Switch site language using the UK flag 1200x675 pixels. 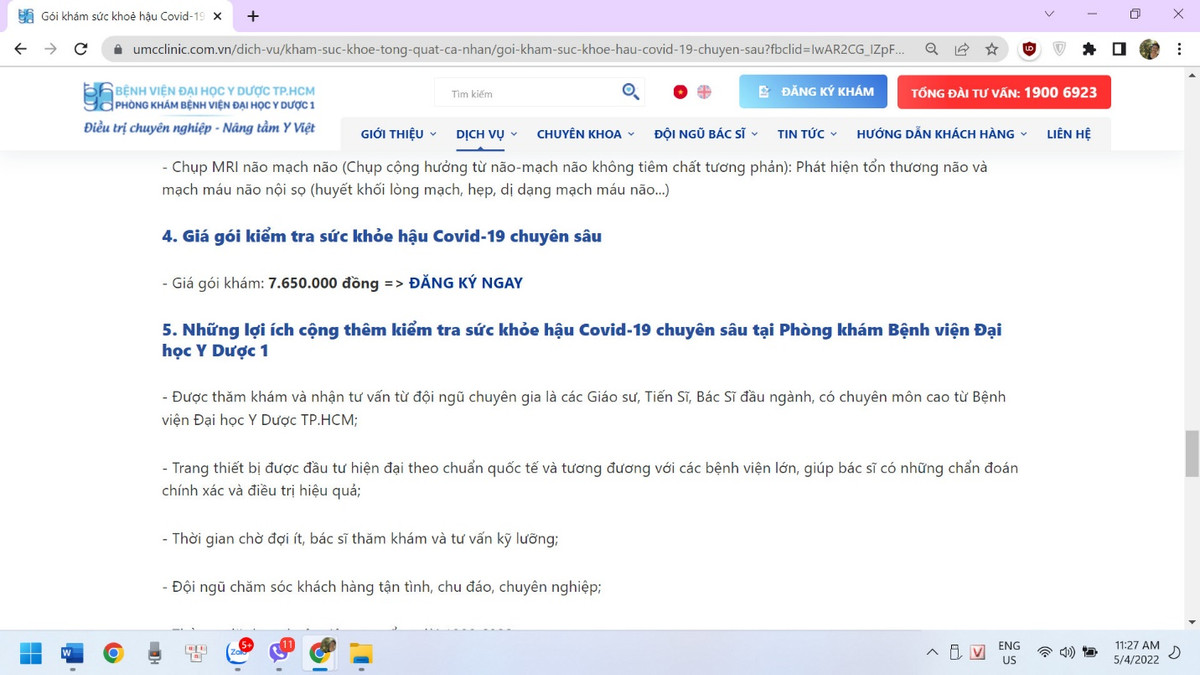click(x=703, y=91)
